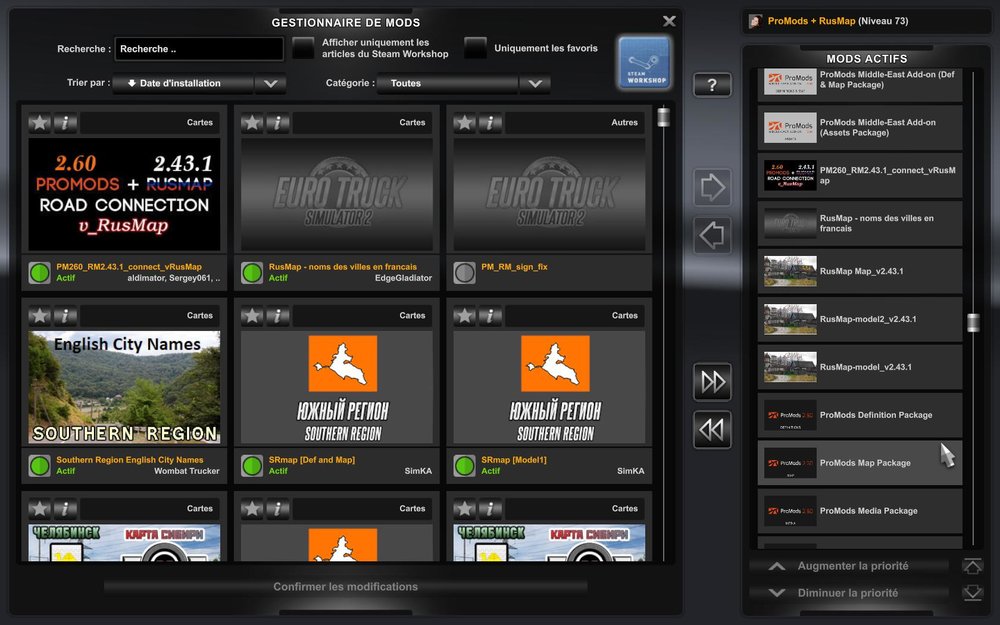The image size is (1000, 625).
Task: Select RusMap Map_v2.43.1 active mod
Action: point(860,271)
